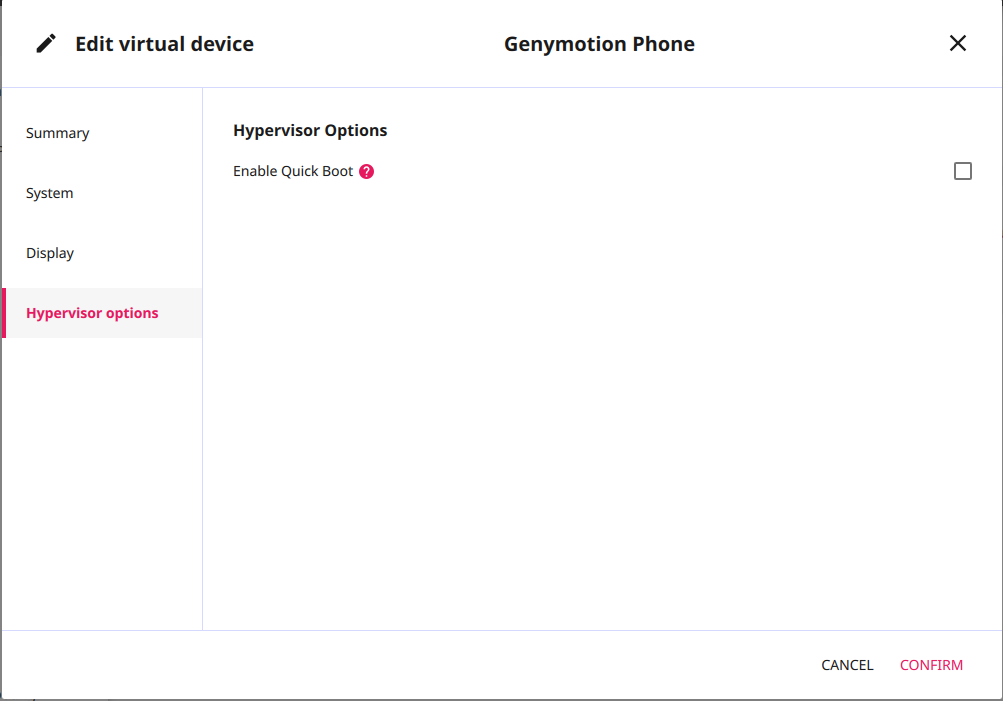Click the Edit virtual device title text
The width and height of the screenshot is (1003, 701).
click(164, 44)
